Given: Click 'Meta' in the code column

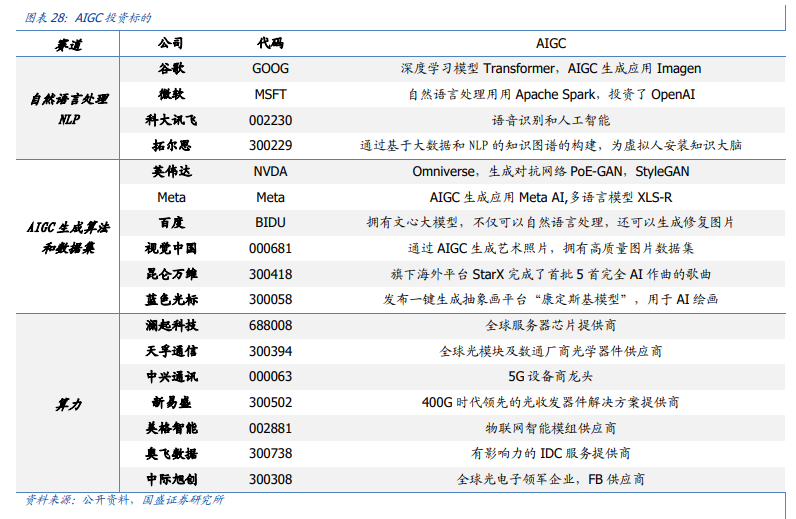Looking at the screenshot, I should (x=270, y=197).
